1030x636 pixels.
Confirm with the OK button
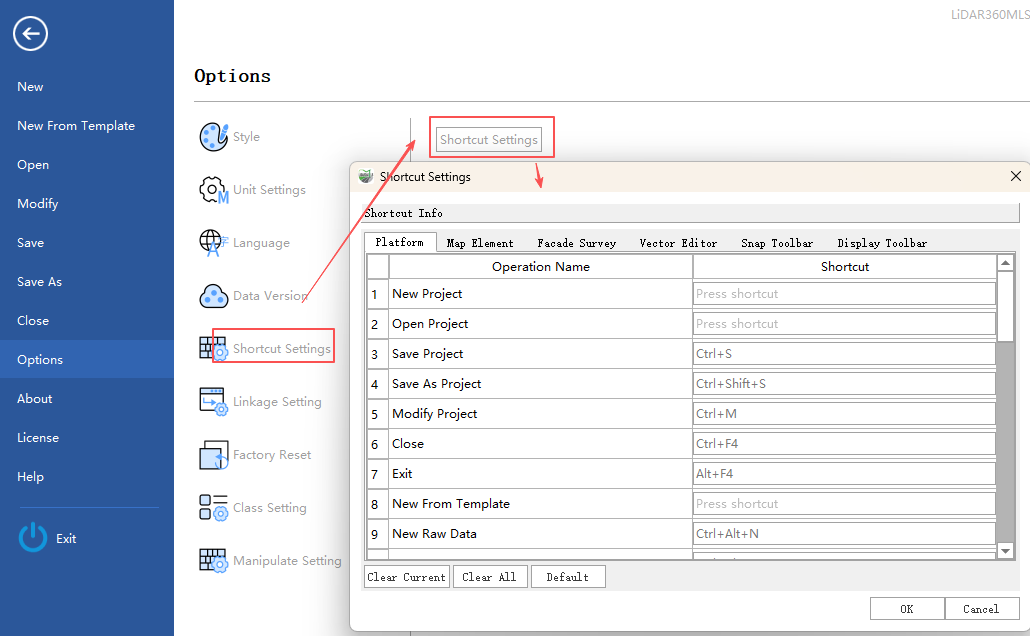[906, 609]
